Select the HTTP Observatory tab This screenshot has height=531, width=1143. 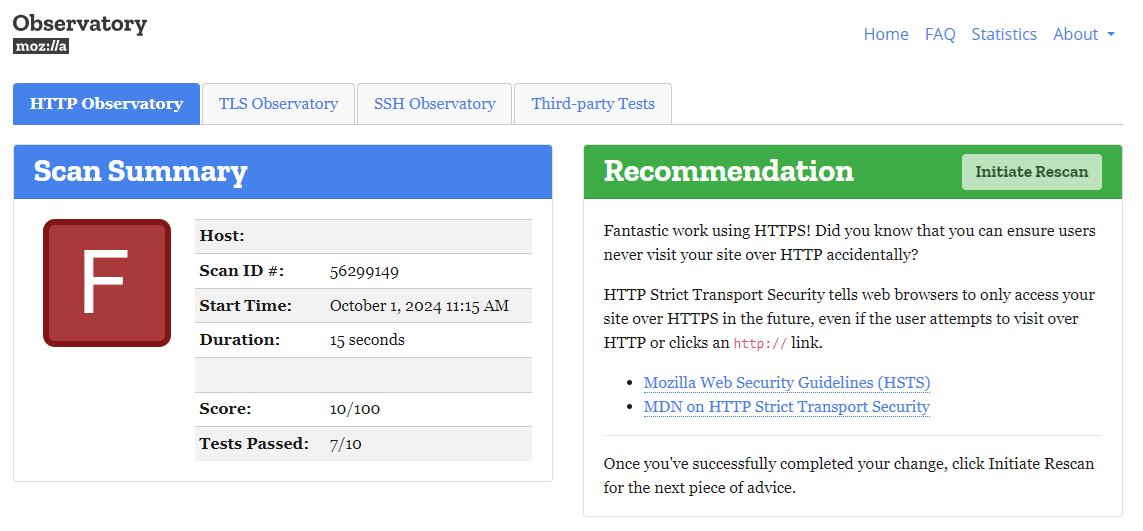(106, 104)
